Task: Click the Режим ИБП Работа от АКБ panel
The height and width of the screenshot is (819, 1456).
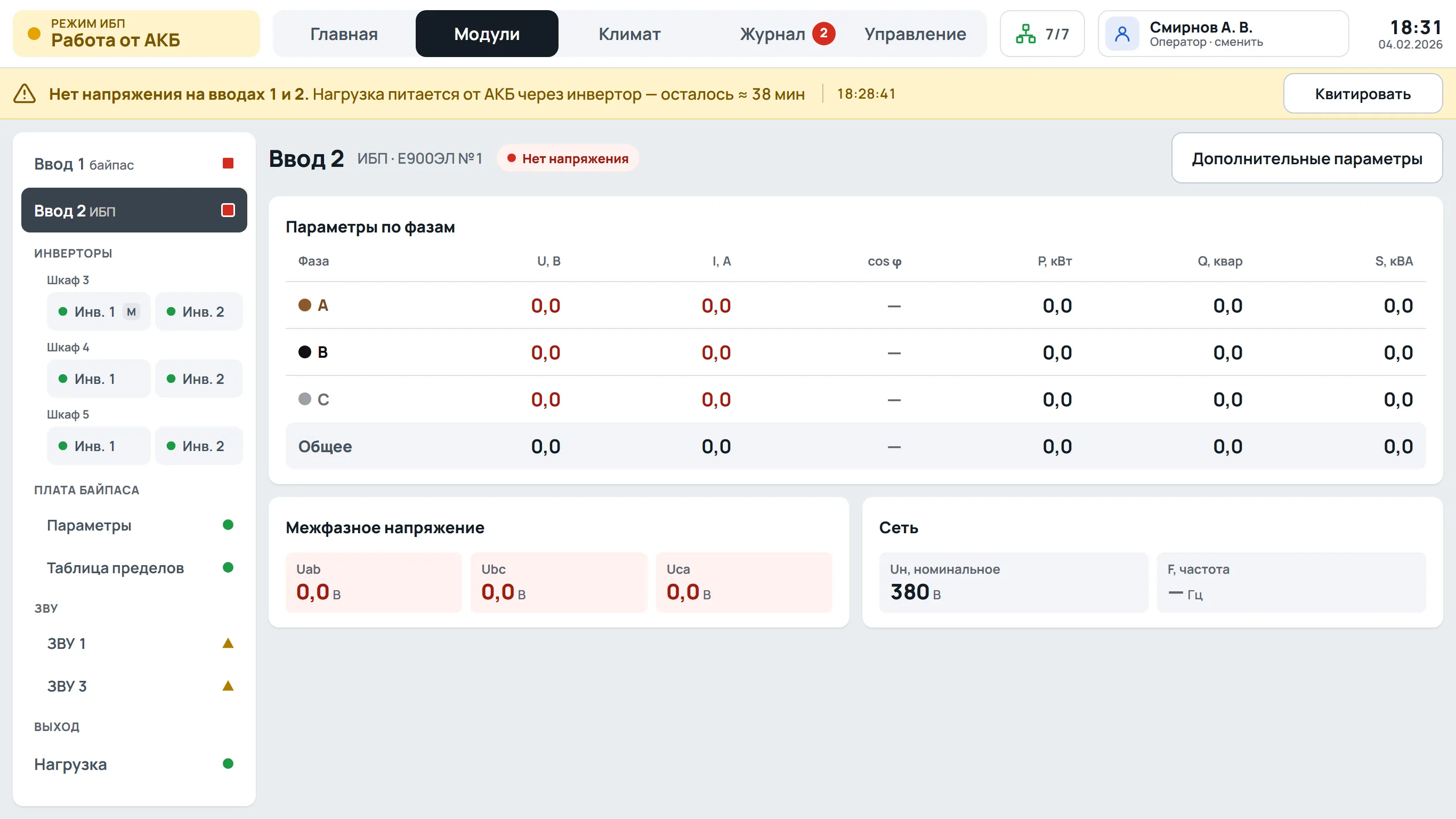Action: coord(136,34)
